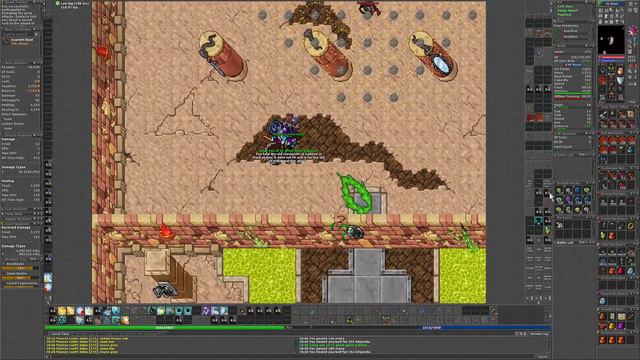Pick the first green rune in rune container
The width and height of the screenshot is (640, 360).
click(x=559, y=190)
